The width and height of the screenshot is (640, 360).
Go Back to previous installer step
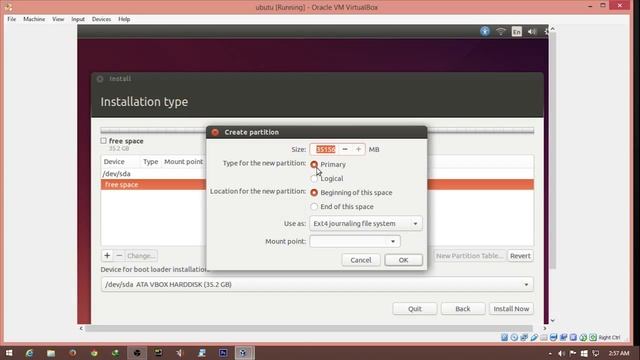click(x=463, y=309)
